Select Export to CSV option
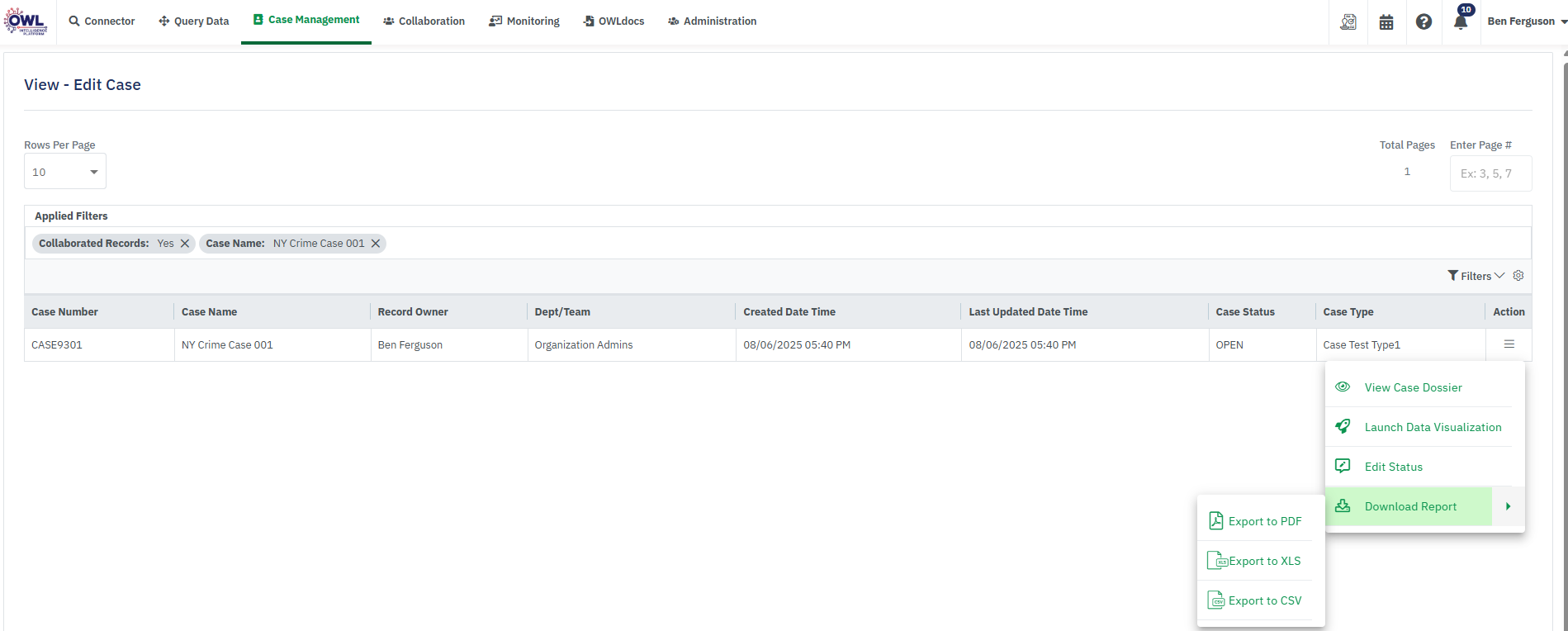1568x631 pixels. pos(1264,600)
